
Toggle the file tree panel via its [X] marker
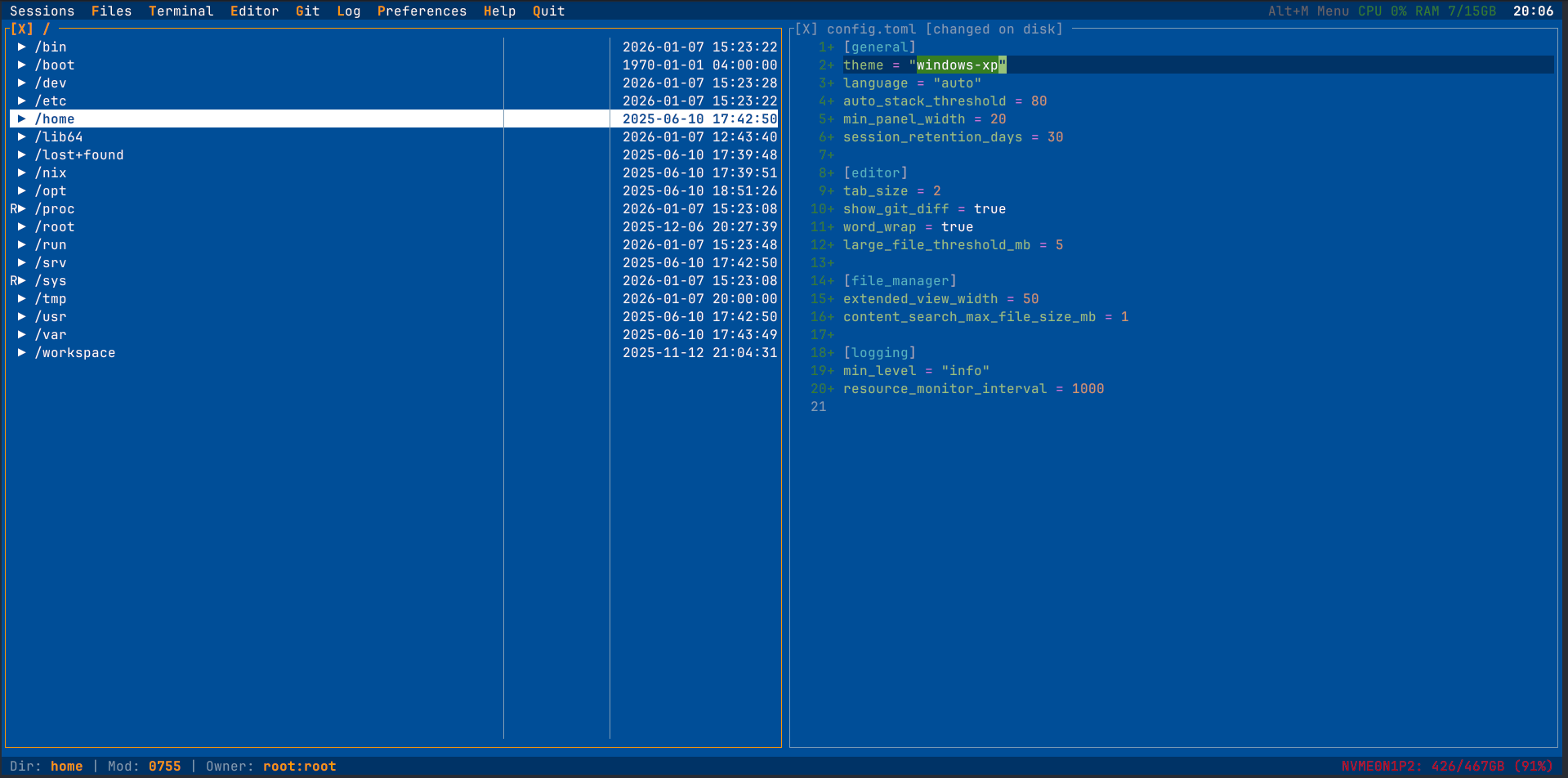pyautogui.click(x=22, y=29)
